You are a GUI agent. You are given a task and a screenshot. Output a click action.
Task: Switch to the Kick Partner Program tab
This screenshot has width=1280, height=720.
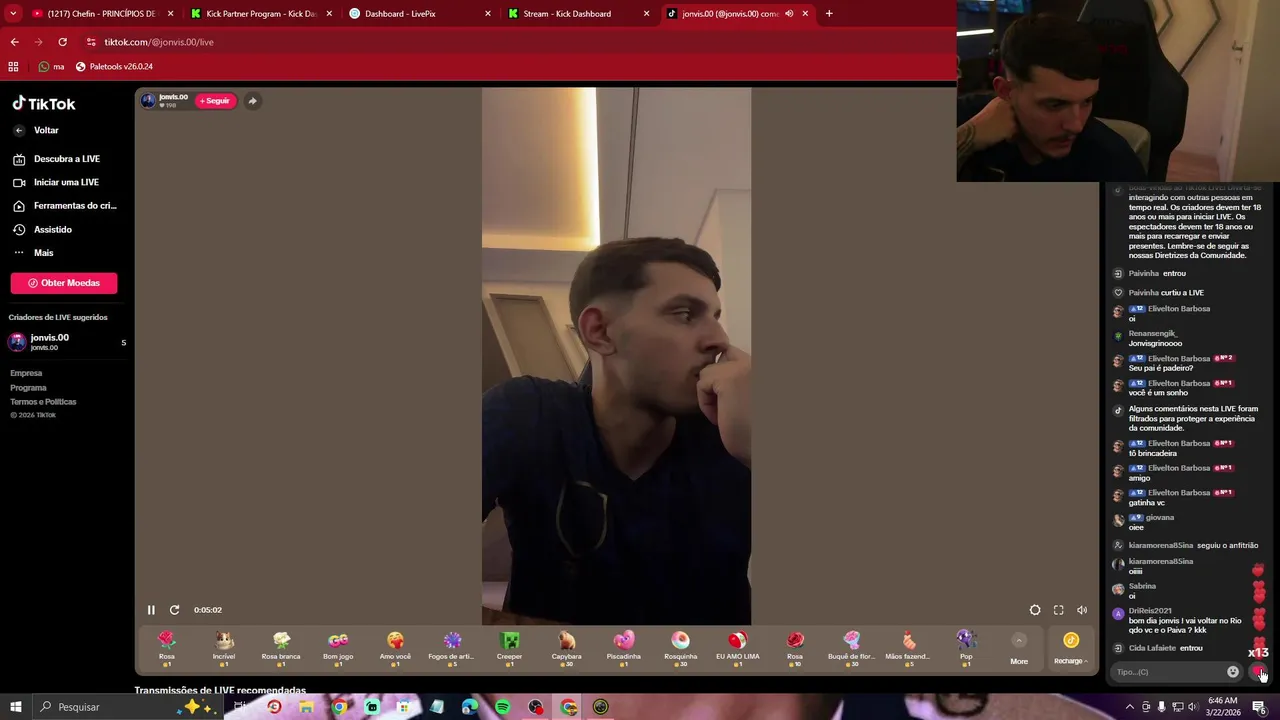pos(260,14)
